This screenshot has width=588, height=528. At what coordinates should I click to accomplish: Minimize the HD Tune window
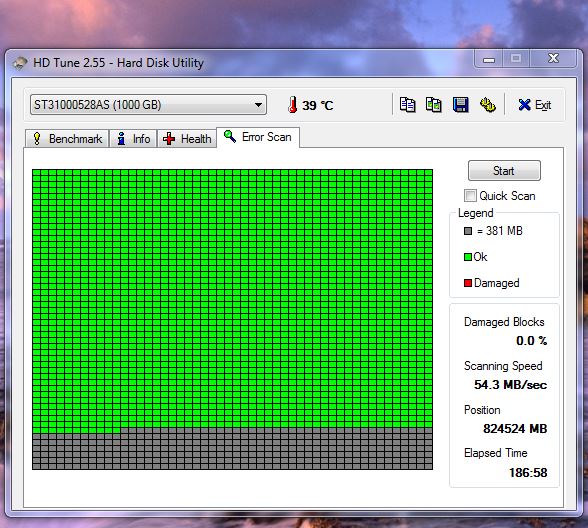[489, 60]
